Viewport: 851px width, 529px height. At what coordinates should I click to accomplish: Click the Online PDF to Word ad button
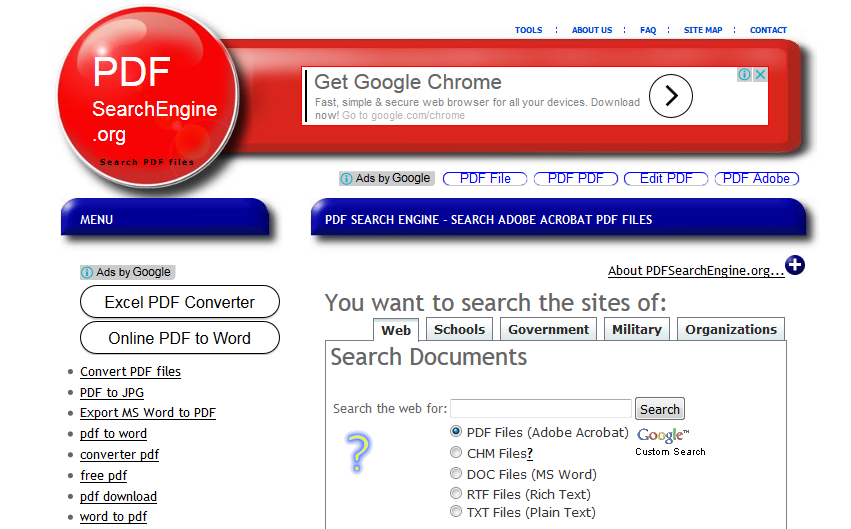180,338
